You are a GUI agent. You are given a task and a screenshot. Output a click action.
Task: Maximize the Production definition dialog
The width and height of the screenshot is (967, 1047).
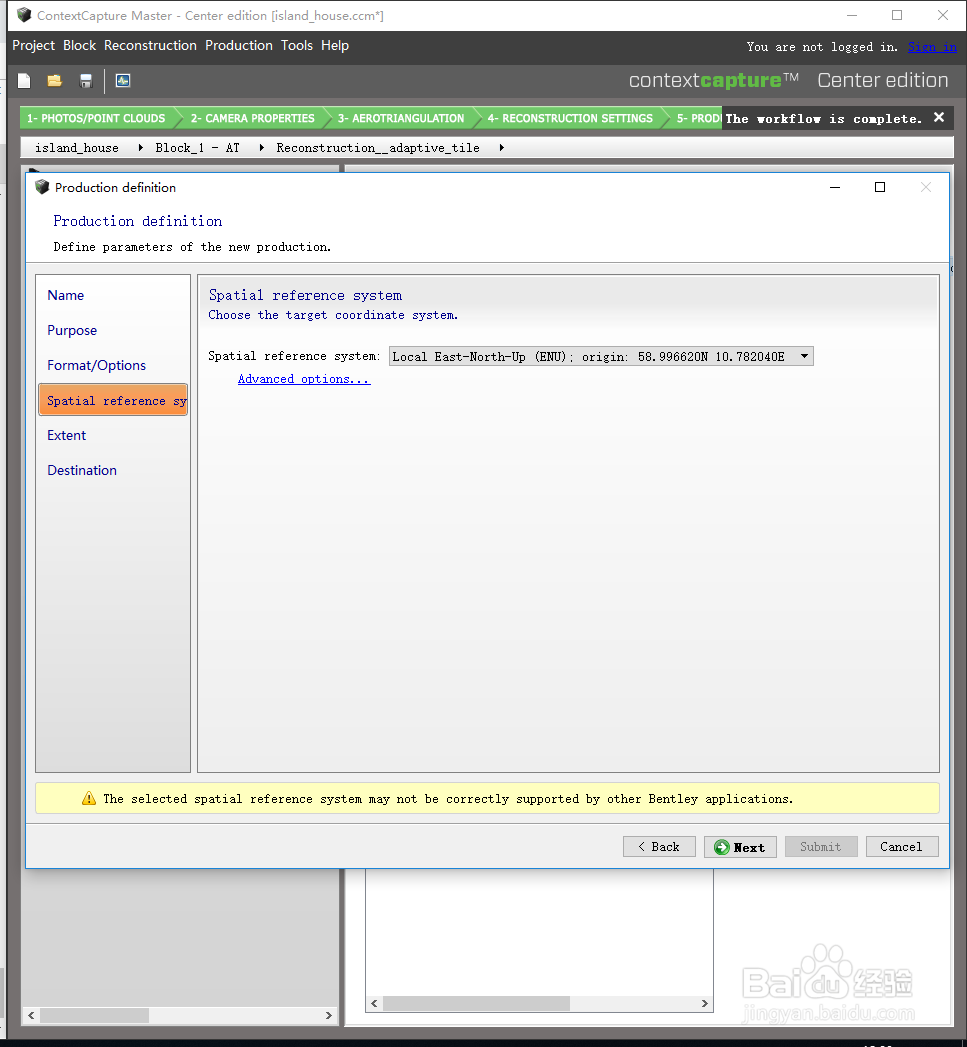[880, 187]
